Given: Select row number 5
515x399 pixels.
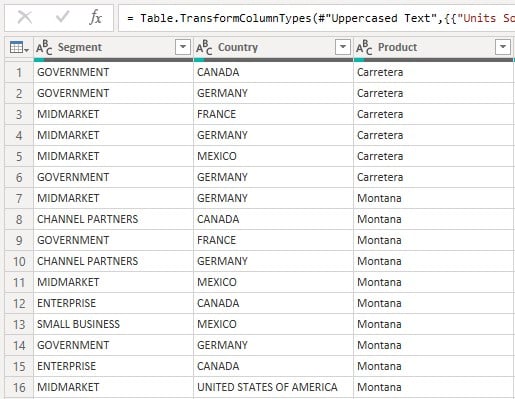Looking at the screenshot, I should coord(19,156).
